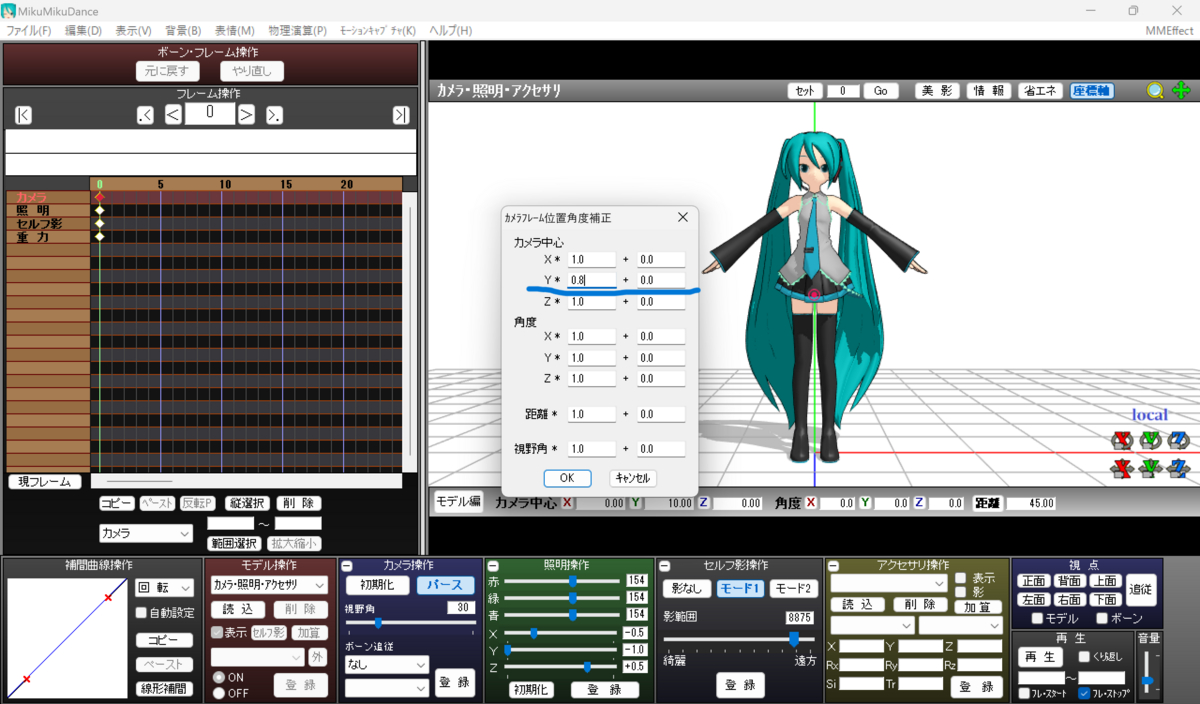This screenshot has height=704, width=1200.
Task: Click the やり直し redo button
Action: click(x=252, y=71)
